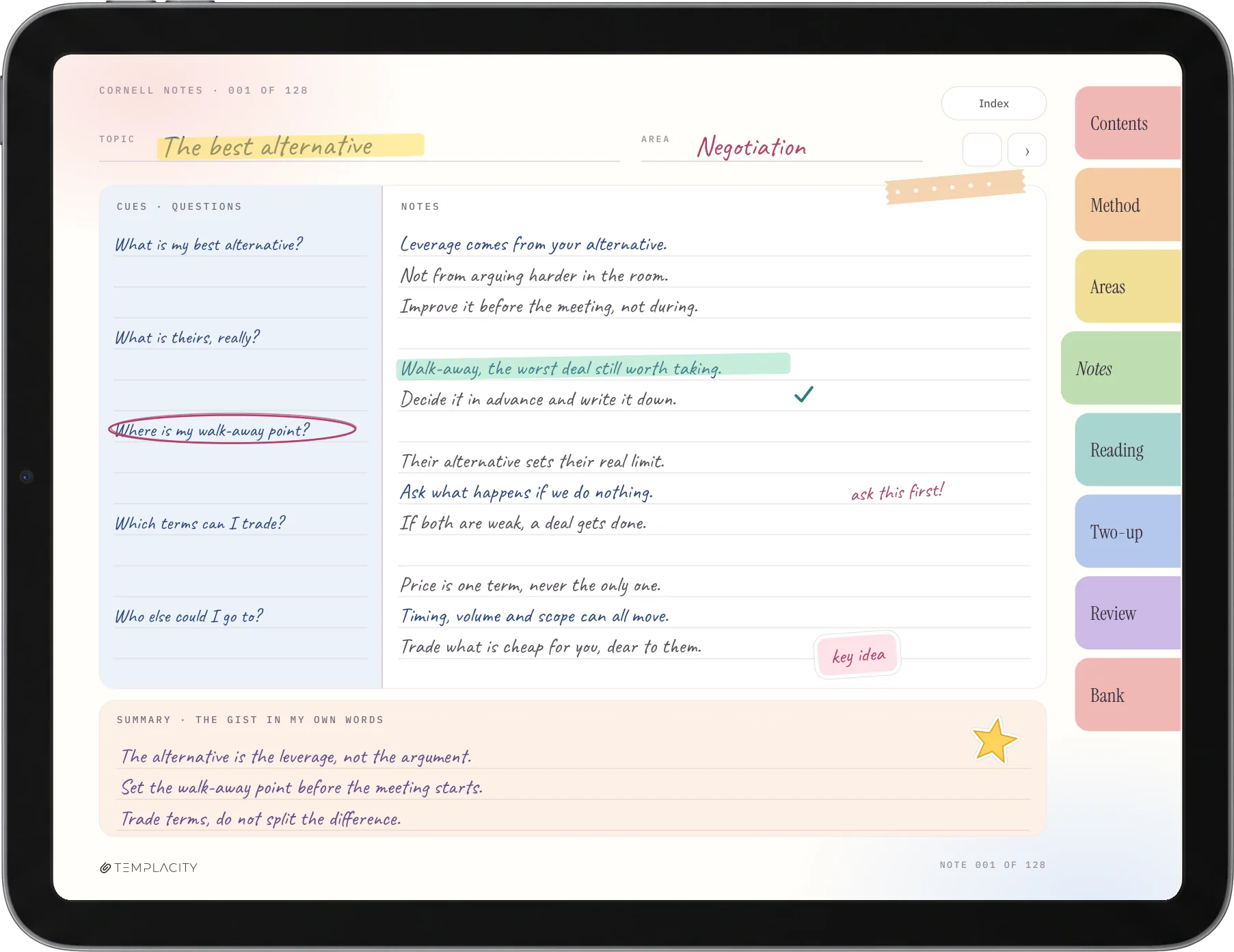Click summary line 'The alternative is the leverage, not the argument.'
Viewport: 1234px width, 952px height.
point(296,757)
